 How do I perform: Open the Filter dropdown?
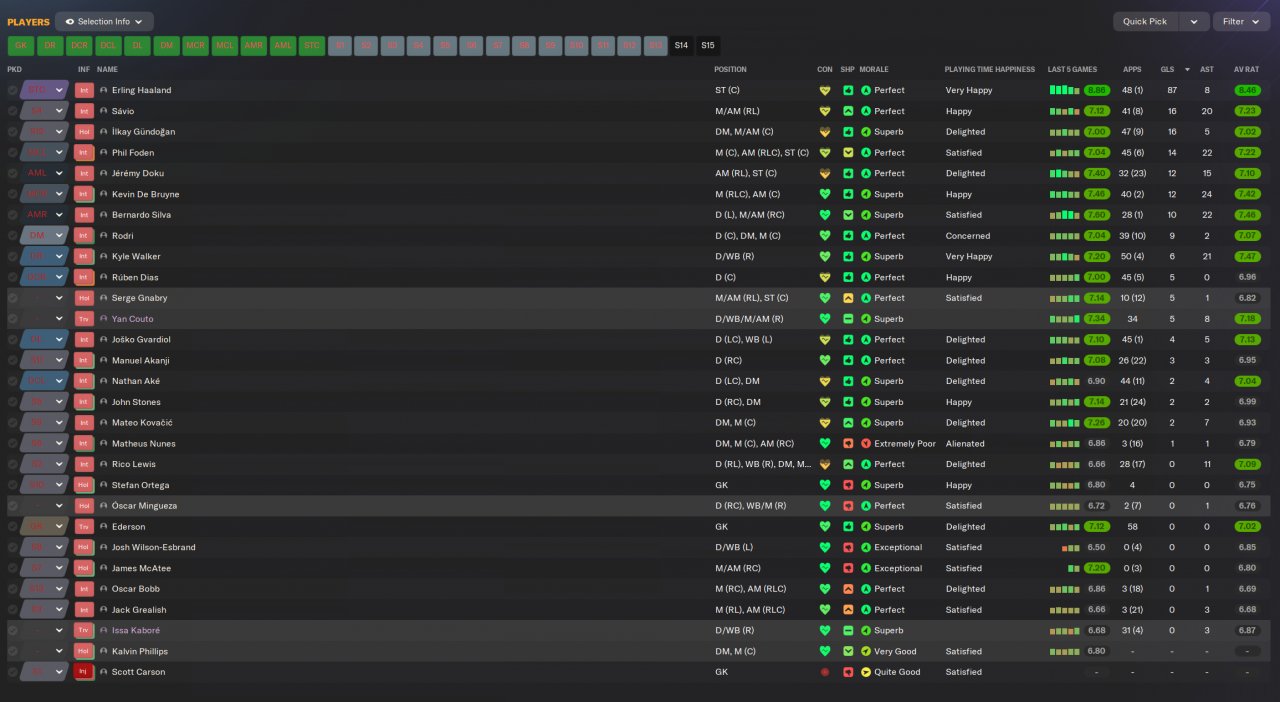1241,21
